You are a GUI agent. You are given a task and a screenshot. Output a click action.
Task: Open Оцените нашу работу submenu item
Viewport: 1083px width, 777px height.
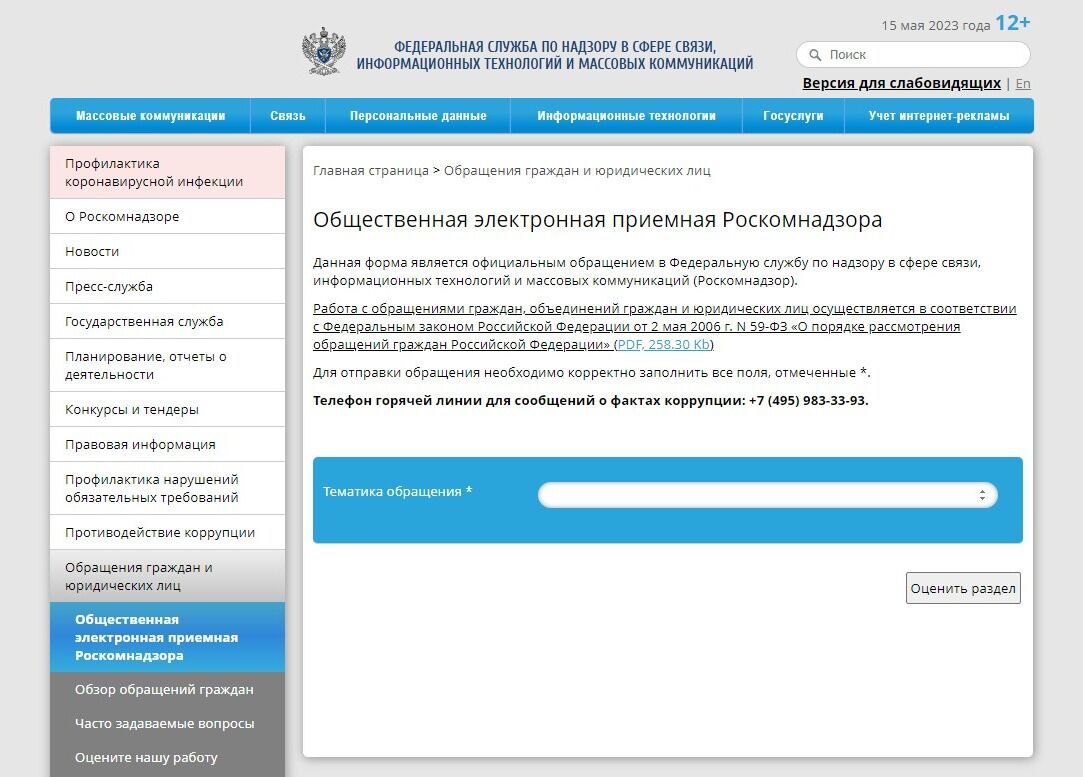[x=167, y=758]
